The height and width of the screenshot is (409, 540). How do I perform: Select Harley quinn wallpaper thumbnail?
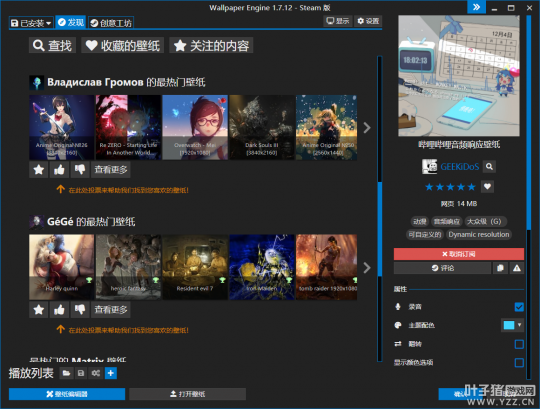click(62, 267)
